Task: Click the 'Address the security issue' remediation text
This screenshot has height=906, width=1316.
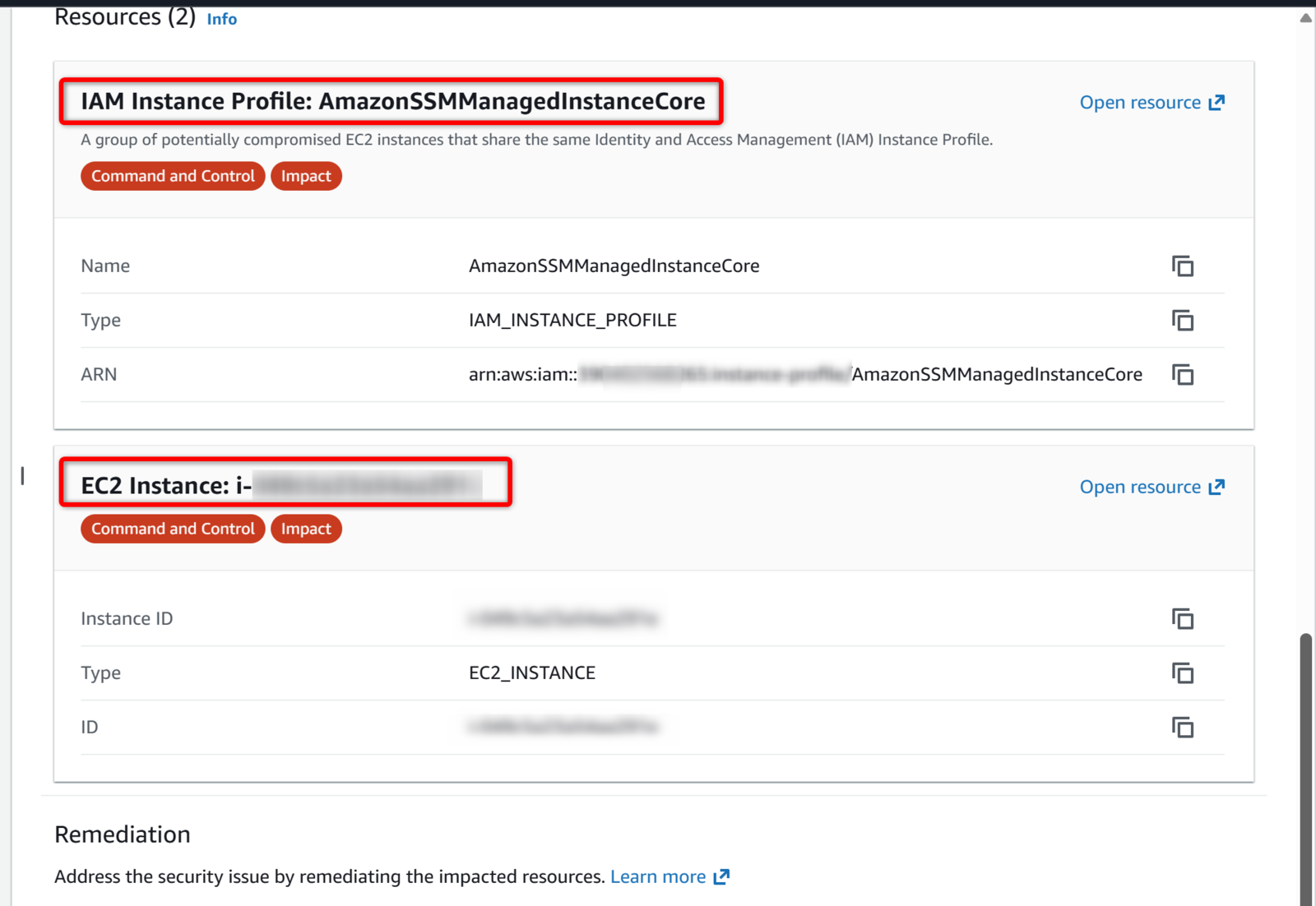Action: (330, 877)
